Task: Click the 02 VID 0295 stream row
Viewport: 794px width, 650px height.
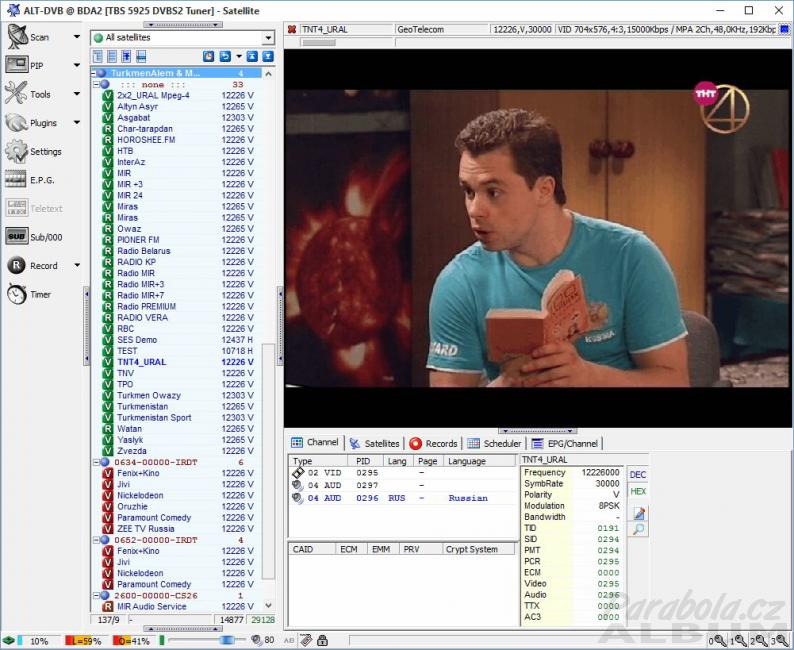Action: tap(403, 473)
